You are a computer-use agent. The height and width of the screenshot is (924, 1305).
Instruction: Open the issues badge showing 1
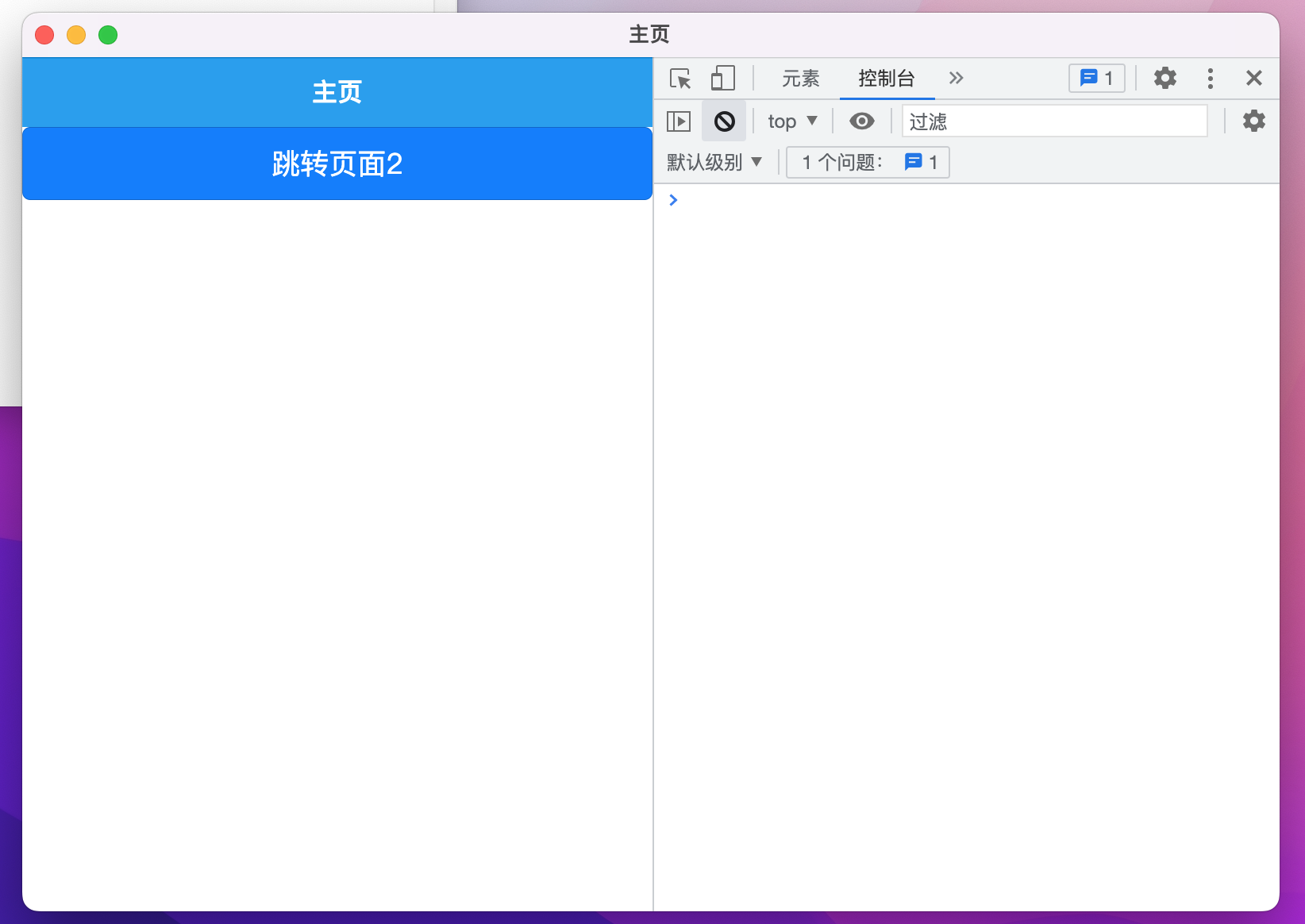tap(1097, 78)
